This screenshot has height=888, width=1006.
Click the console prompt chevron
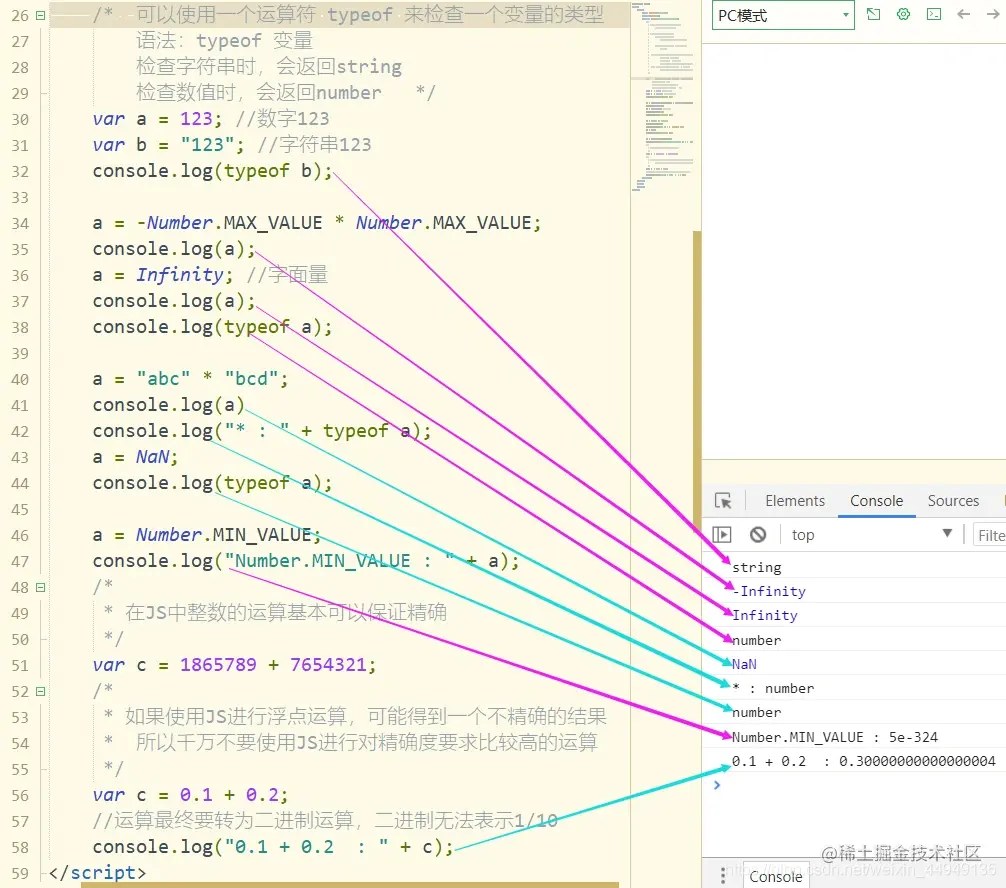[717, 785]
